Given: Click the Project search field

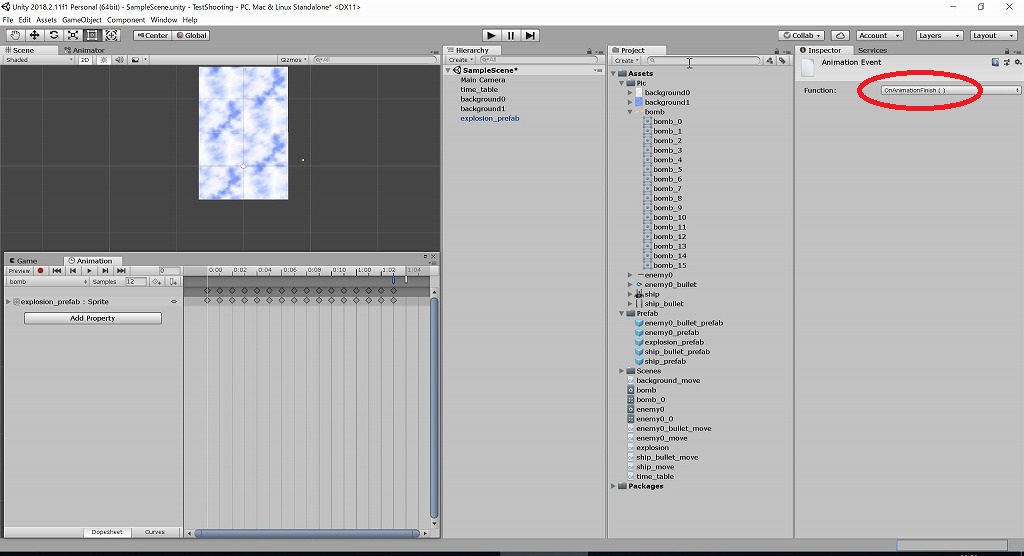Looking at the screenshot, I should pos(703,60).
